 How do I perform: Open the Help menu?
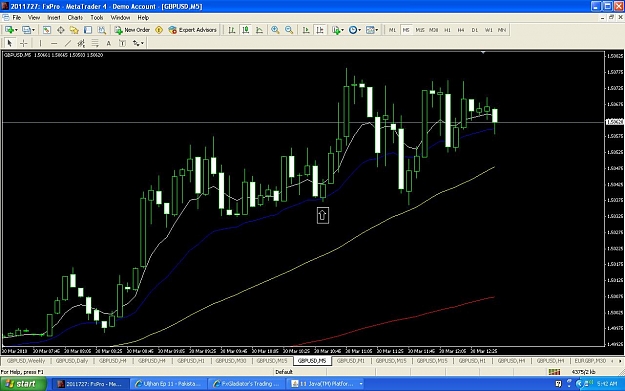click(x=143, y=18)
